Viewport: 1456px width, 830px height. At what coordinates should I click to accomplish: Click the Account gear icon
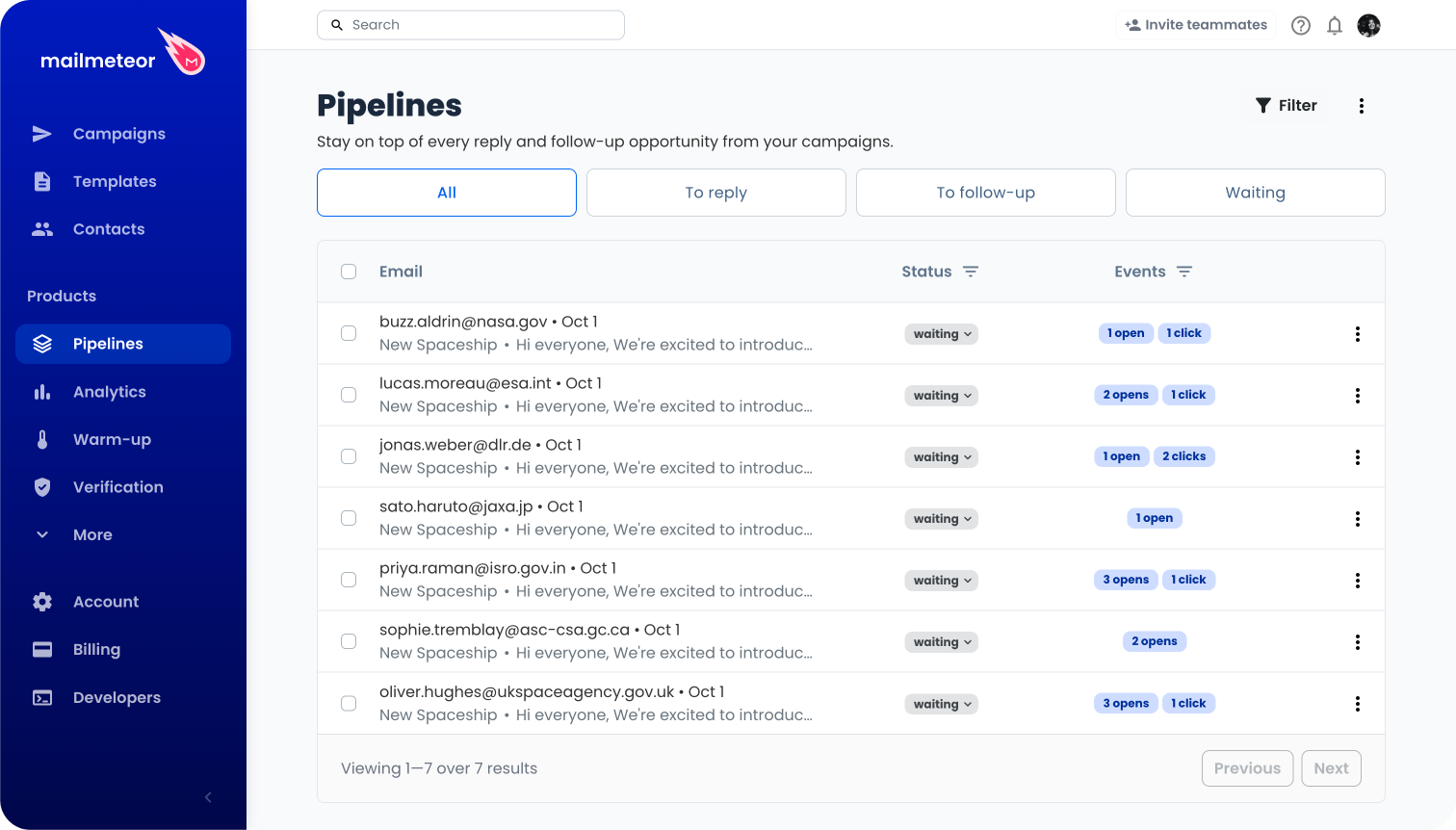[x=41, y=602]
